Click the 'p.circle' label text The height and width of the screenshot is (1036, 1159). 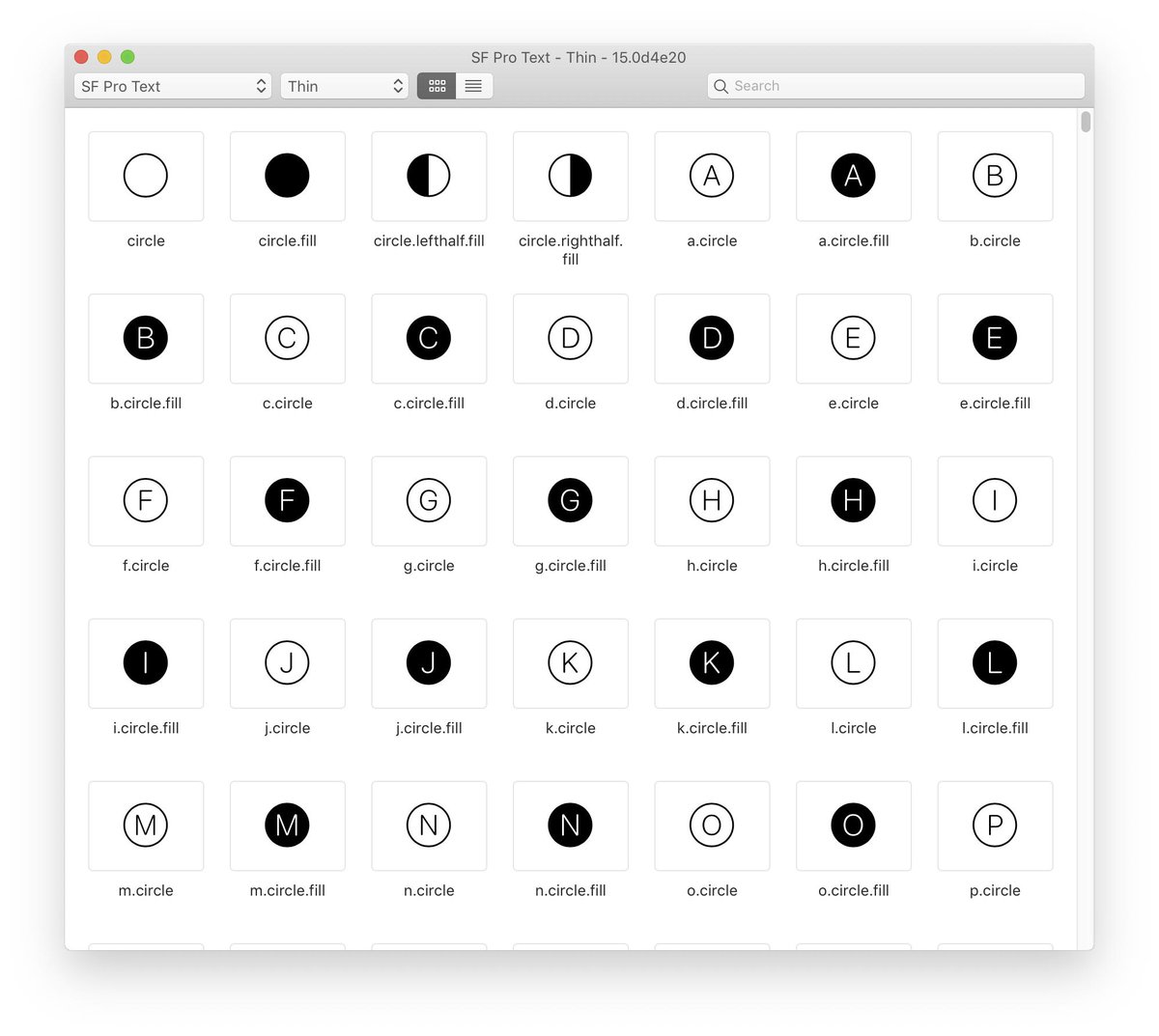[x=995, y=891]
